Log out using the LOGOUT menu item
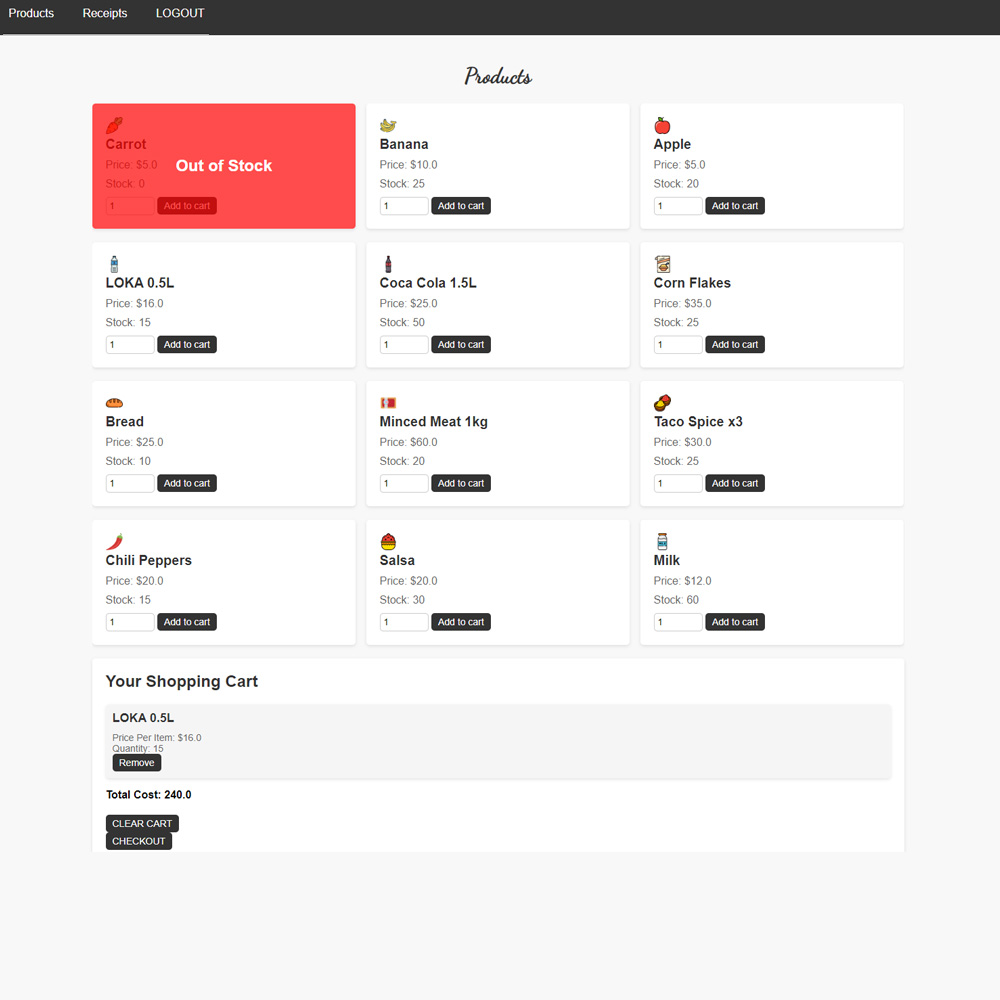Screen dimensions: 1000x1000 [x=180, y=14]
